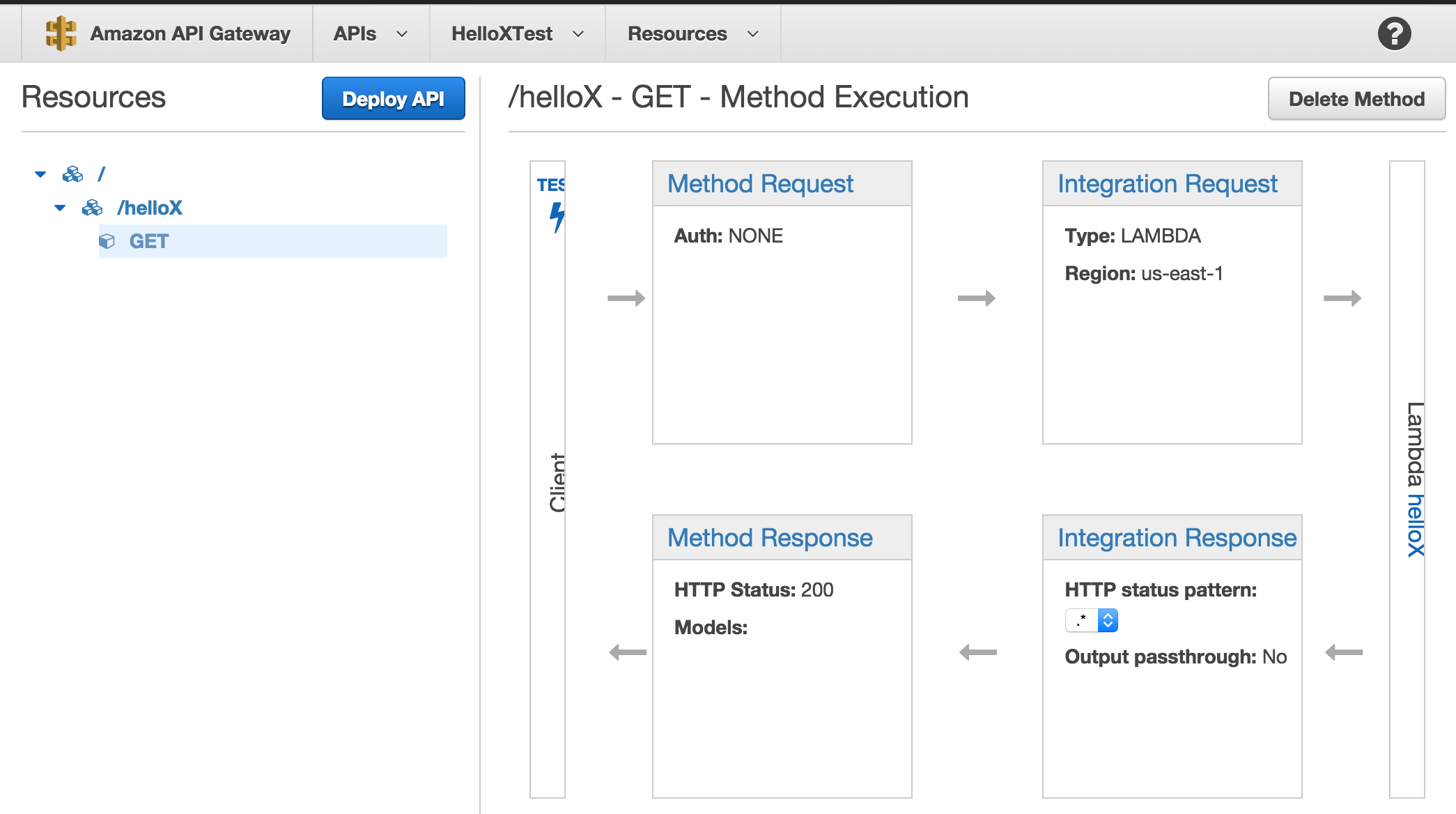Select the root / resource in tree
1456x814 pixels.
click(102, 174)
